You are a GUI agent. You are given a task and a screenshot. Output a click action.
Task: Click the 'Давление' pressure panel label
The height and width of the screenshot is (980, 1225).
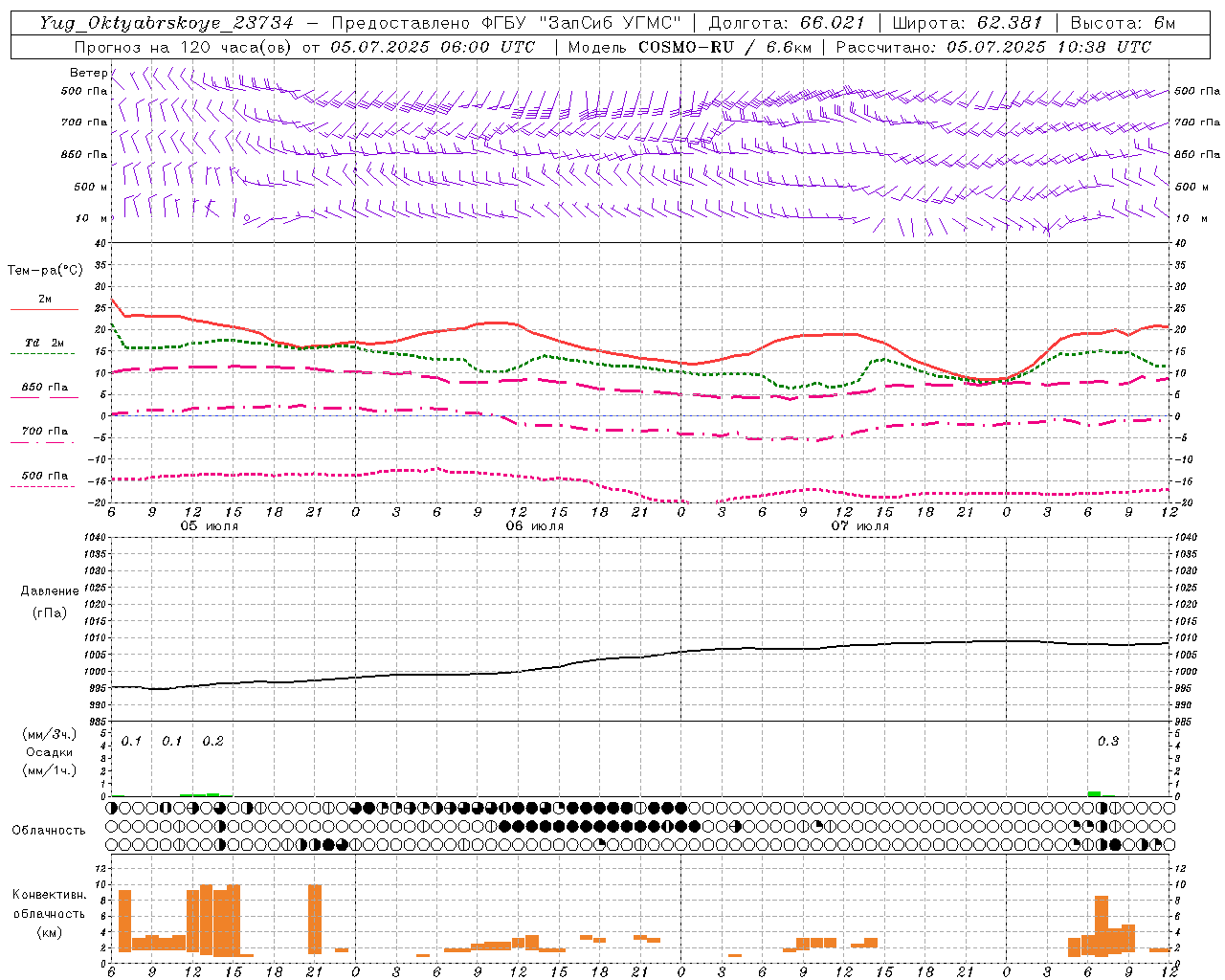coord(50,591)
